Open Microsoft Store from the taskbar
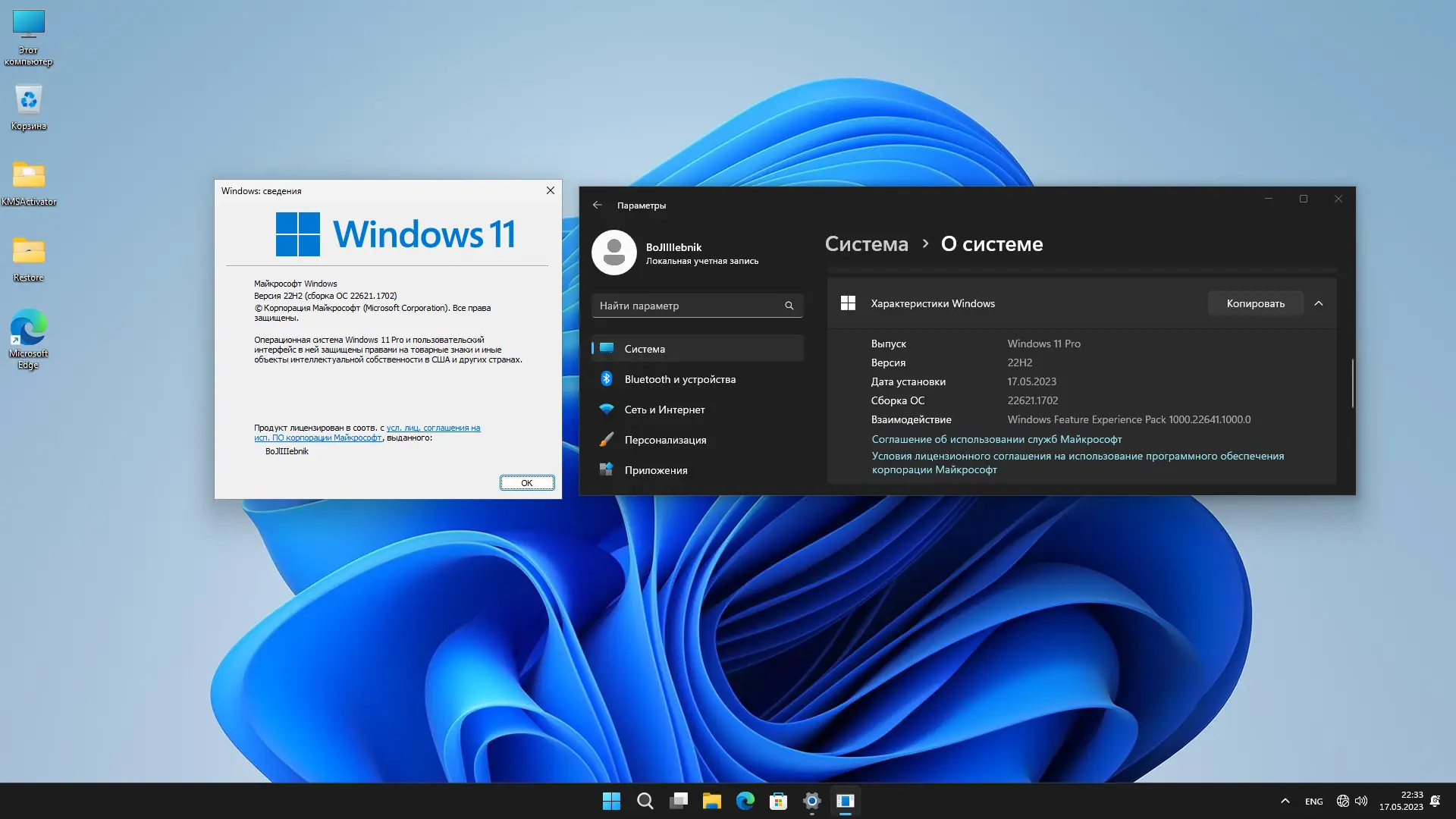1456x819 pixels. point(778,801)
